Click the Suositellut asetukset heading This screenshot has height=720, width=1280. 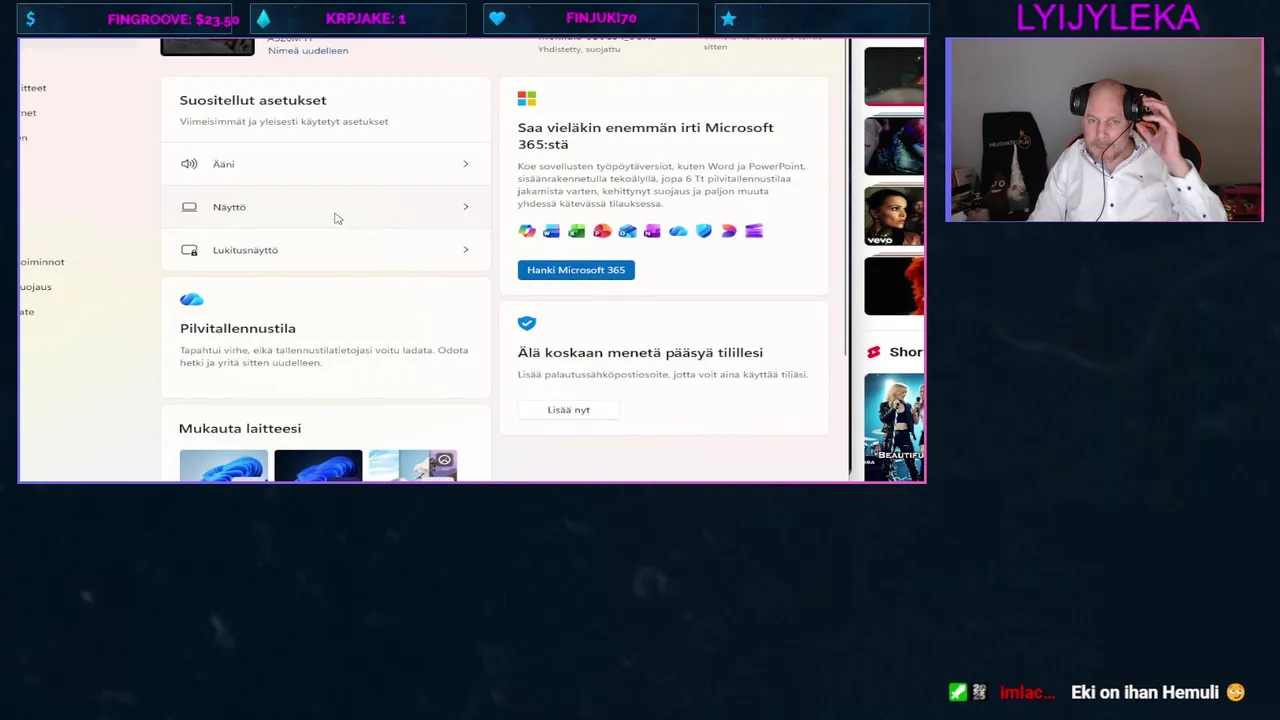253,100
